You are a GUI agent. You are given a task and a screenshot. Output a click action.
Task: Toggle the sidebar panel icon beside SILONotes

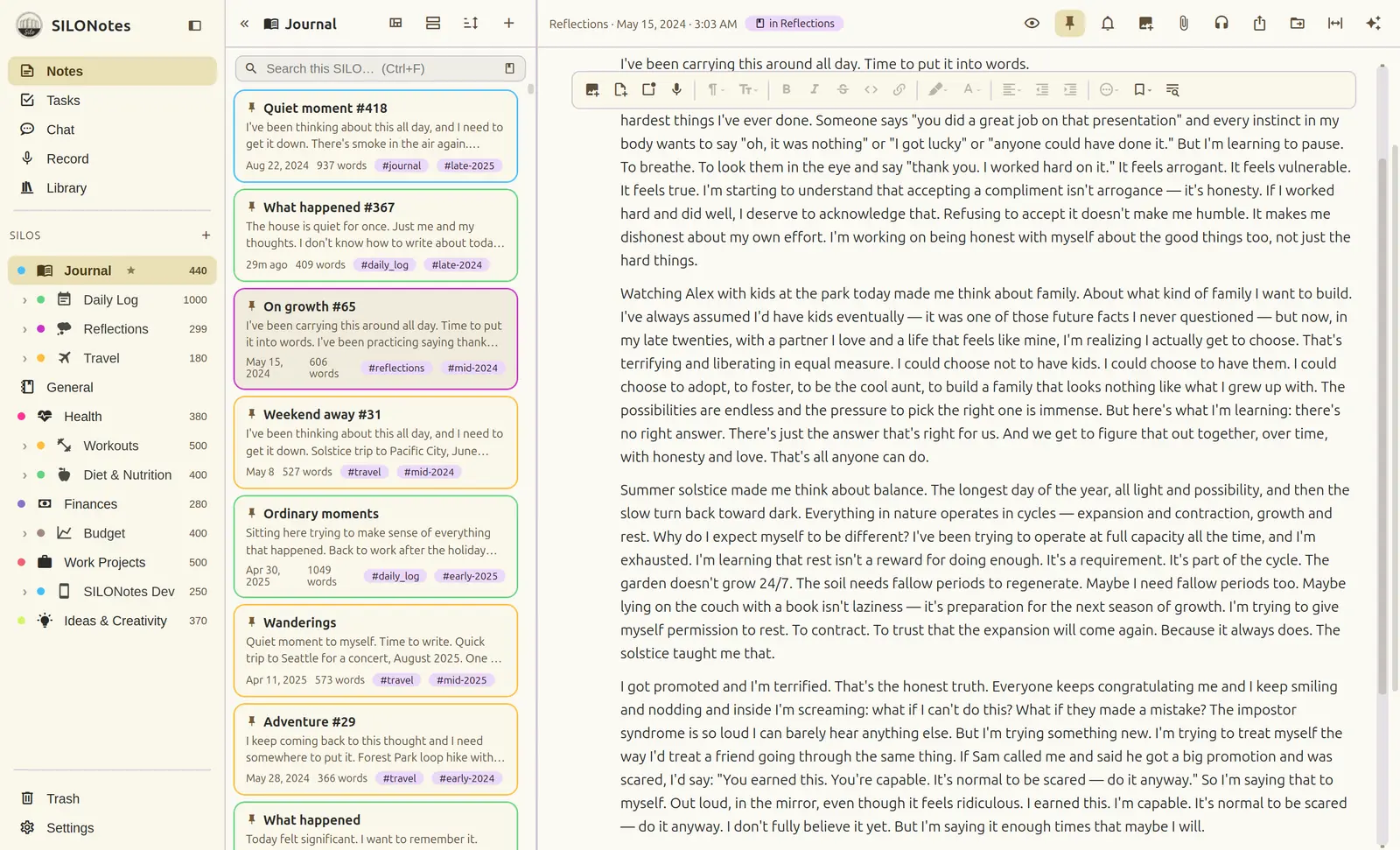tap(195, 25)
